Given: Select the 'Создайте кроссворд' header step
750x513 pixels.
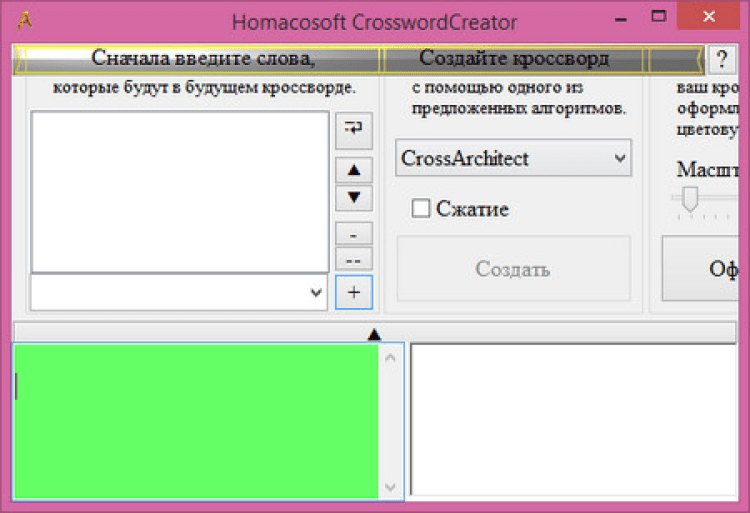Looking at the screenshot, I should click(x=514, y=58).
